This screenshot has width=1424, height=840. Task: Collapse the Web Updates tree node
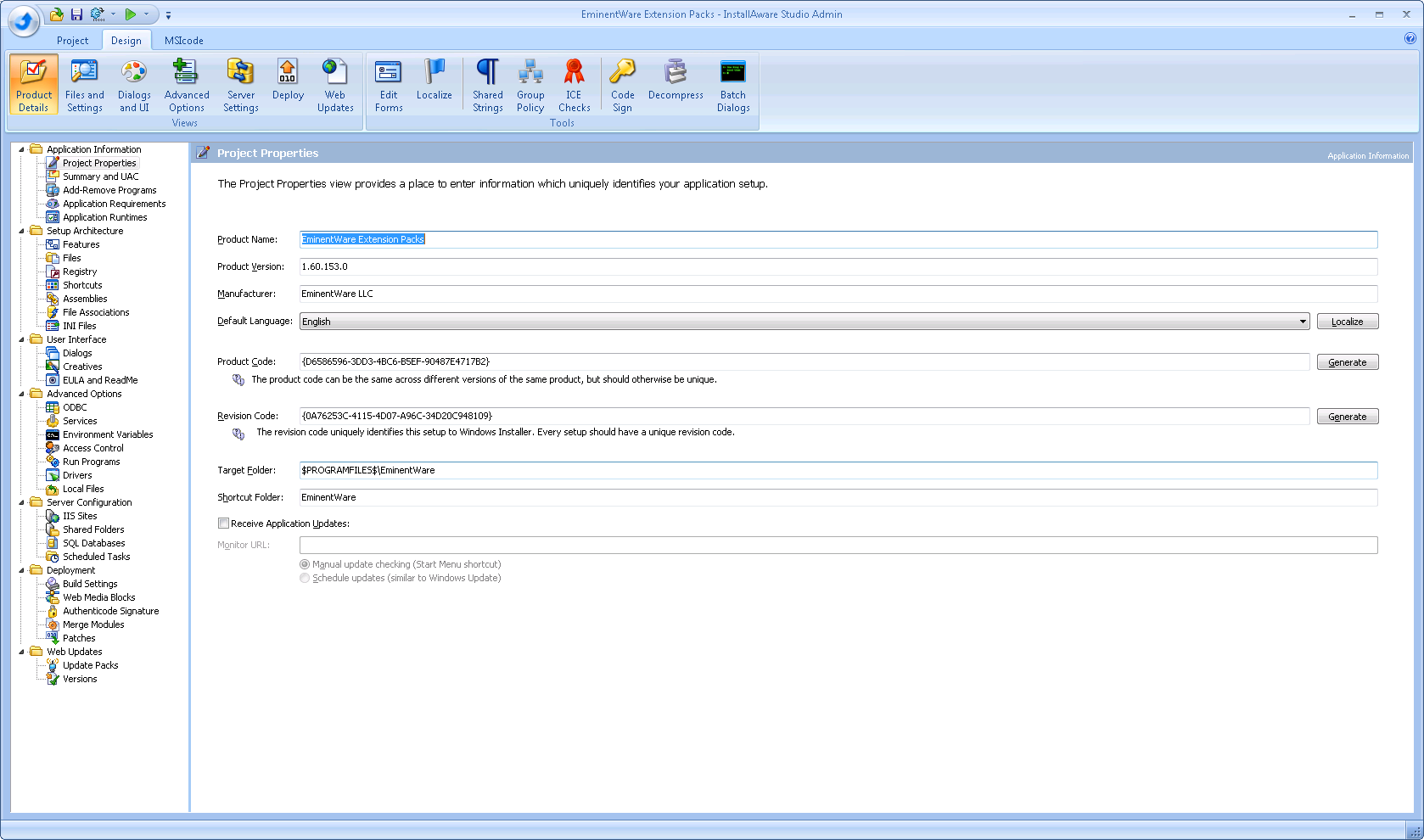(22, 652)
